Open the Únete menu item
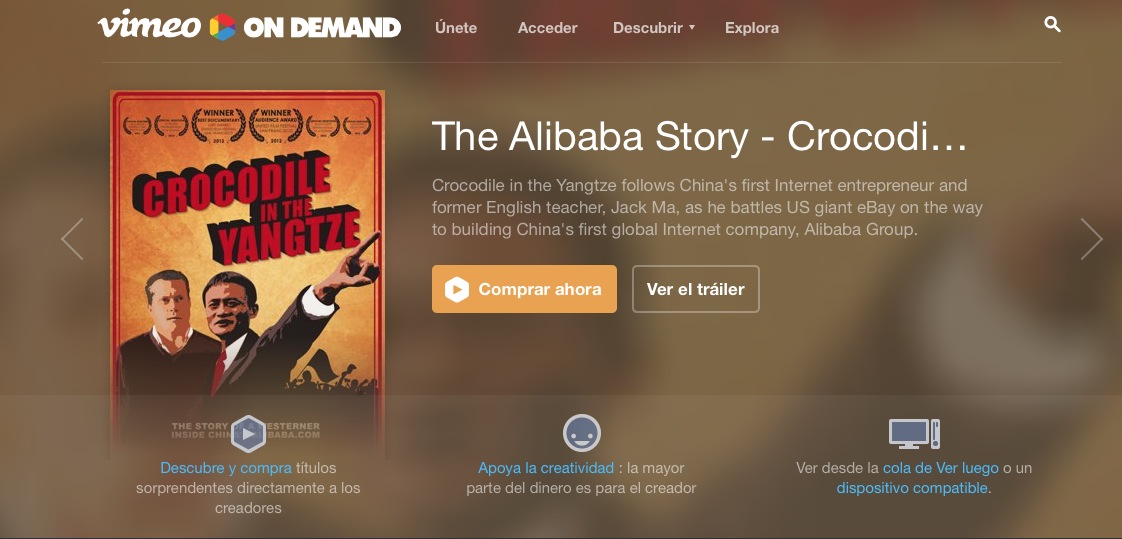 pyautogui.click(x=456, y=28)
